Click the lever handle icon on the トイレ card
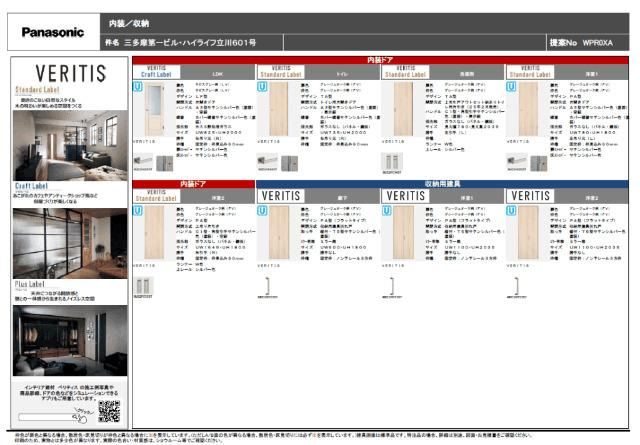 267,162
